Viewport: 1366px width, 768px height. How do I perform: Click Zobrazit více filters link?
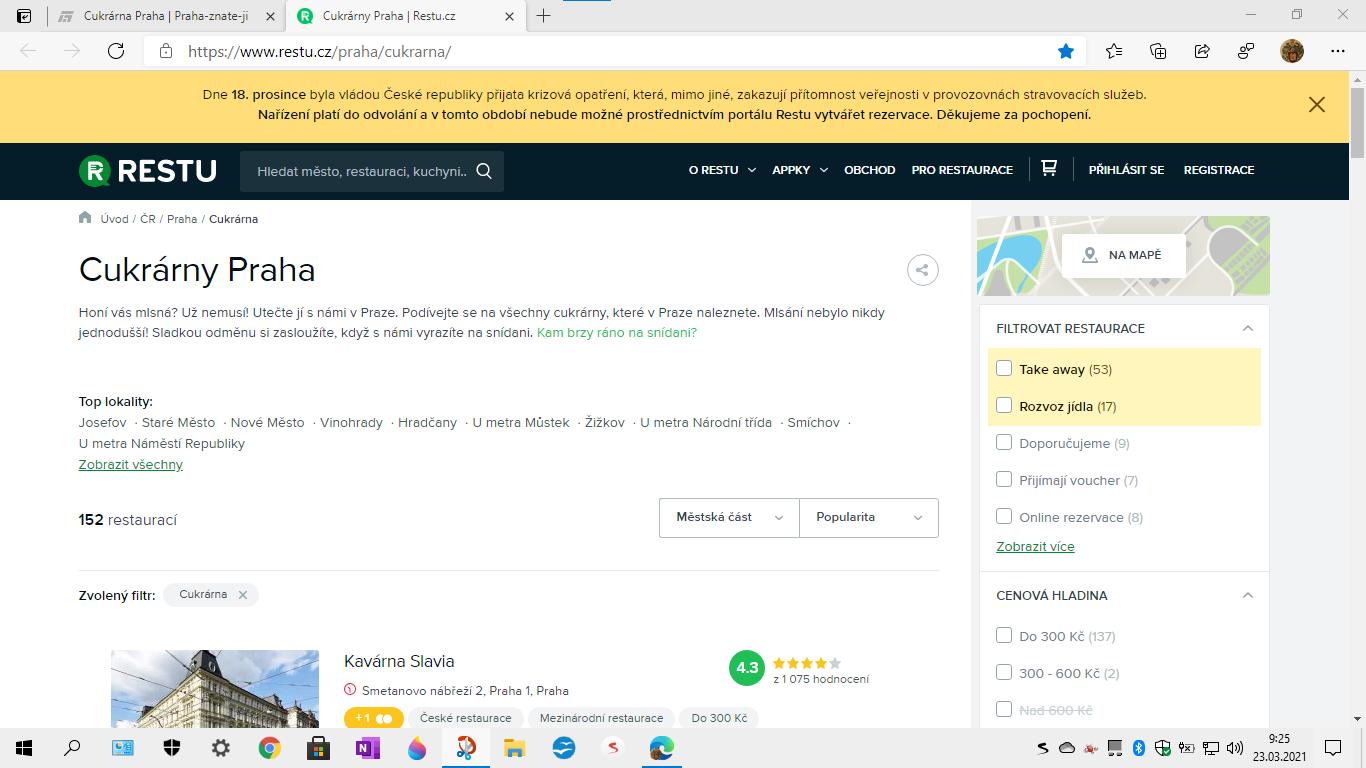(x=1035, y=547)
